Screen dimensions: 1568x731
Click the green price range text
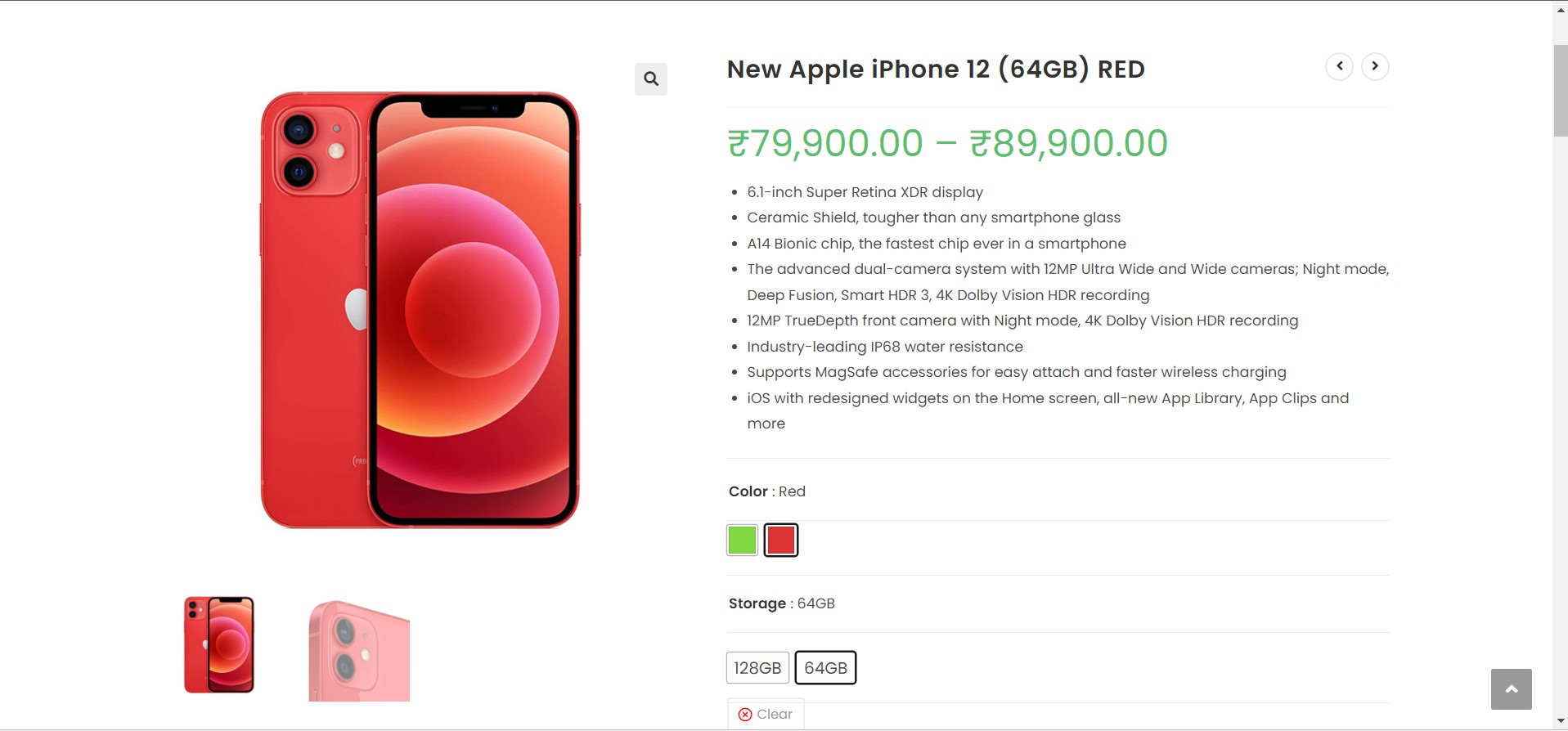947,143
